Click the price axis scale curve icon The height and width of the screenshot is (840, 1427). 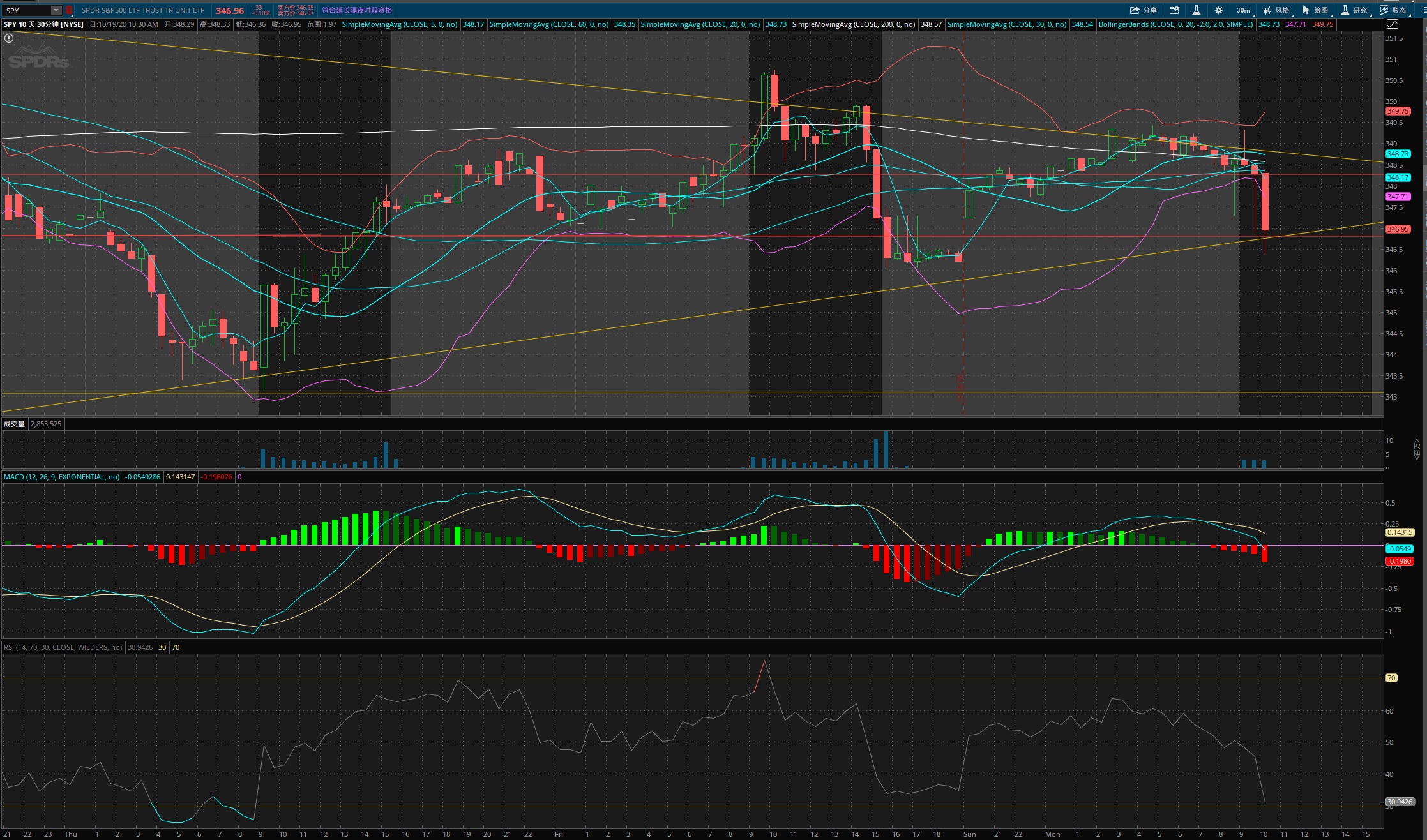coord(1392,24)
